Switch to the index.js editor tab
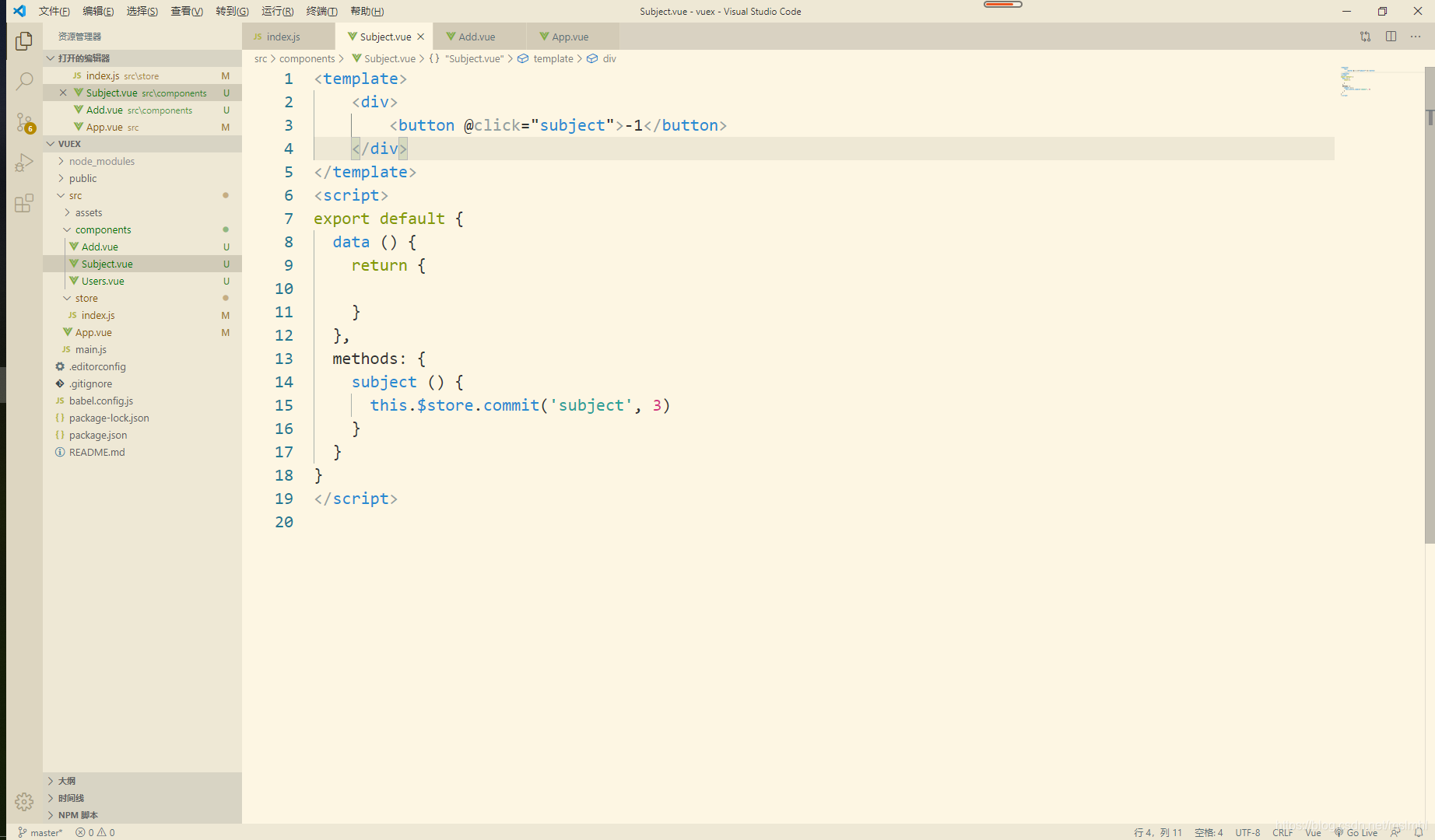This screenshot has width=1435, height=840. pos(288,37)
